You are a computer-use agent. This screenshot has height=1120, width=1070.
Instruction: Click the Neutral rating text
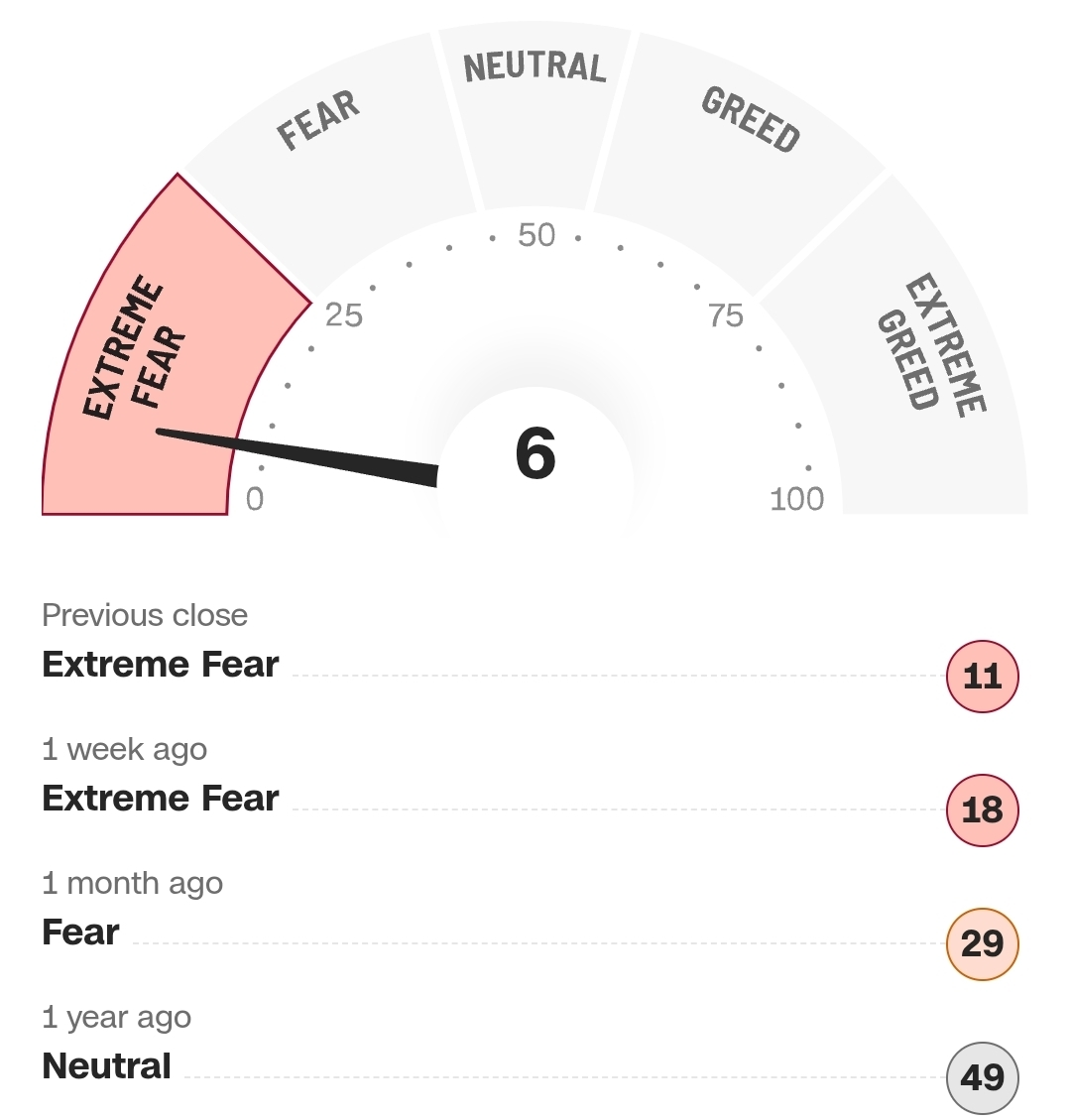(107, 1066)
